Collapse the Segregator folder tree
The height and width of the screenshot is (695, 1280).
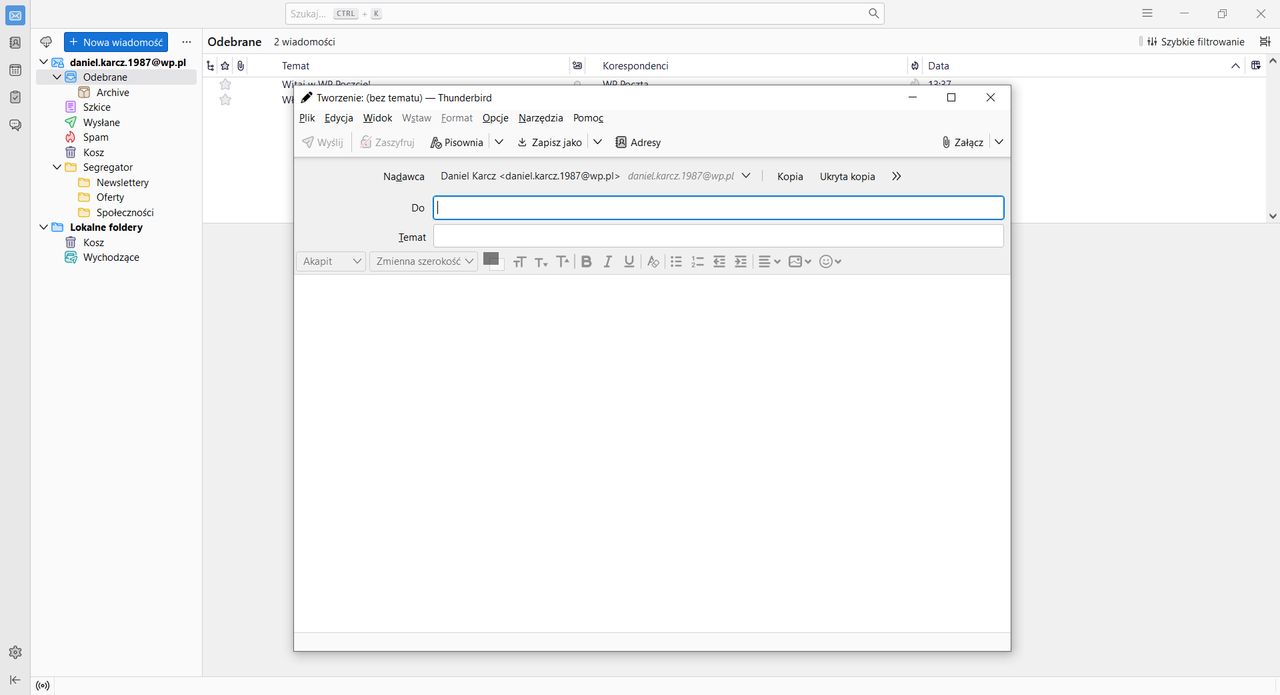tap(57, 167)
